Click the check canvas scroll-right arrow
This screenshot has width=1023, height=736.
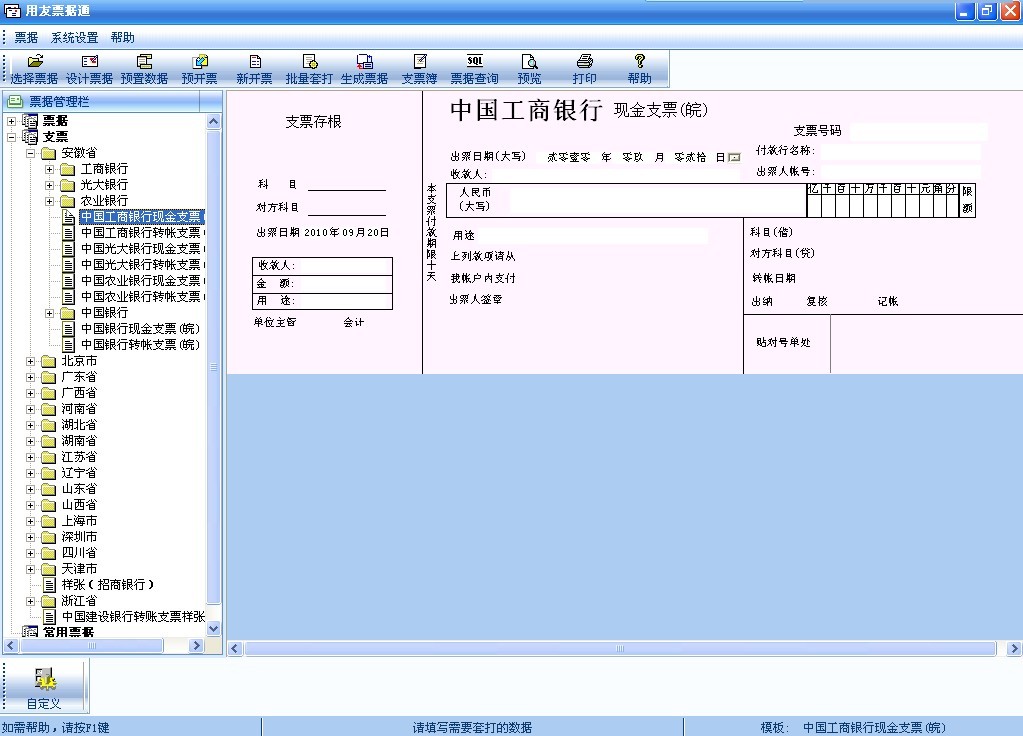[x=1014, y=649]
